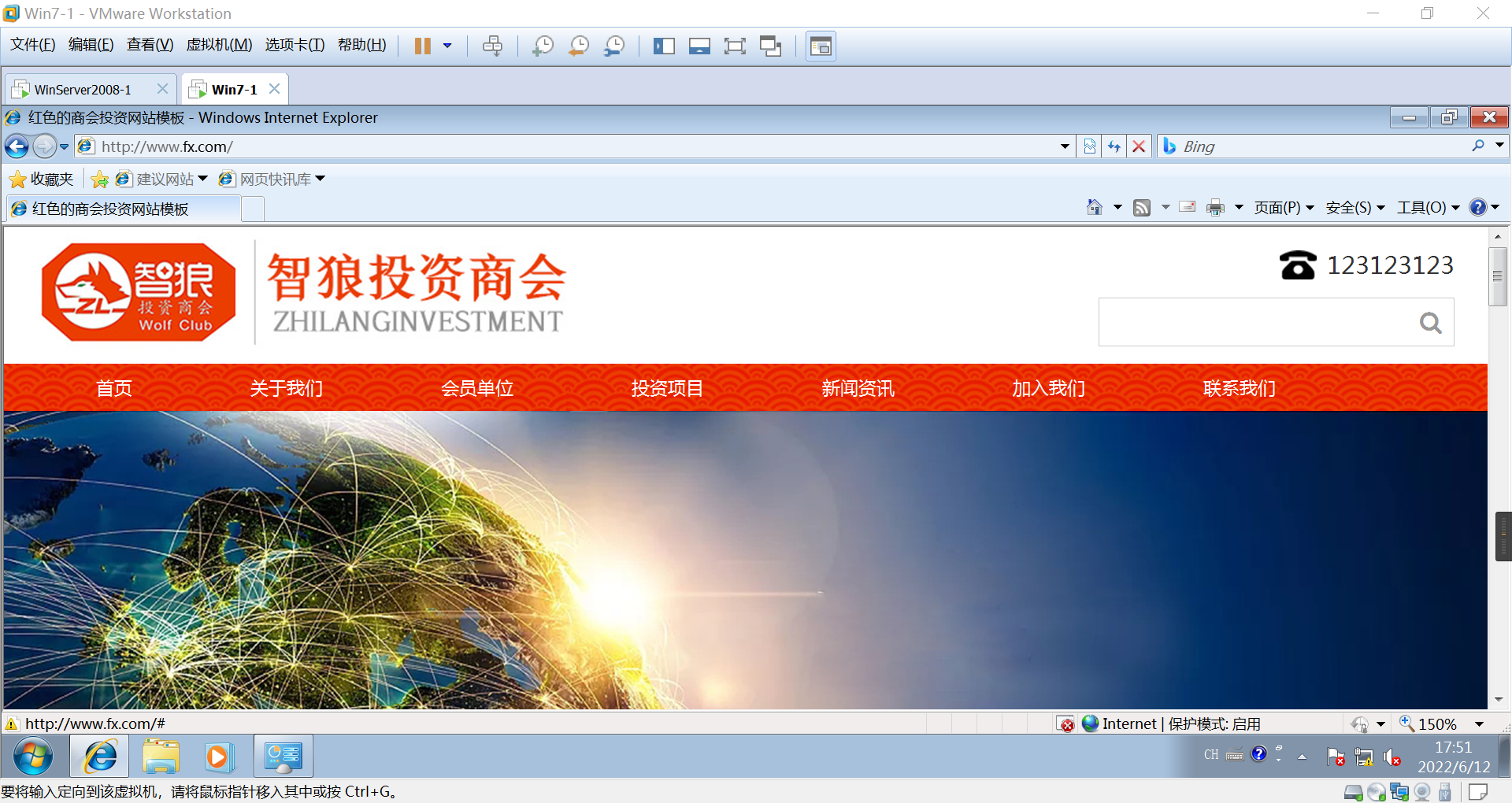Viewport: 1512px width, 803px height.
Task: Open the 安全(S) dropdown menu
Action: [x=1355, y=208]
